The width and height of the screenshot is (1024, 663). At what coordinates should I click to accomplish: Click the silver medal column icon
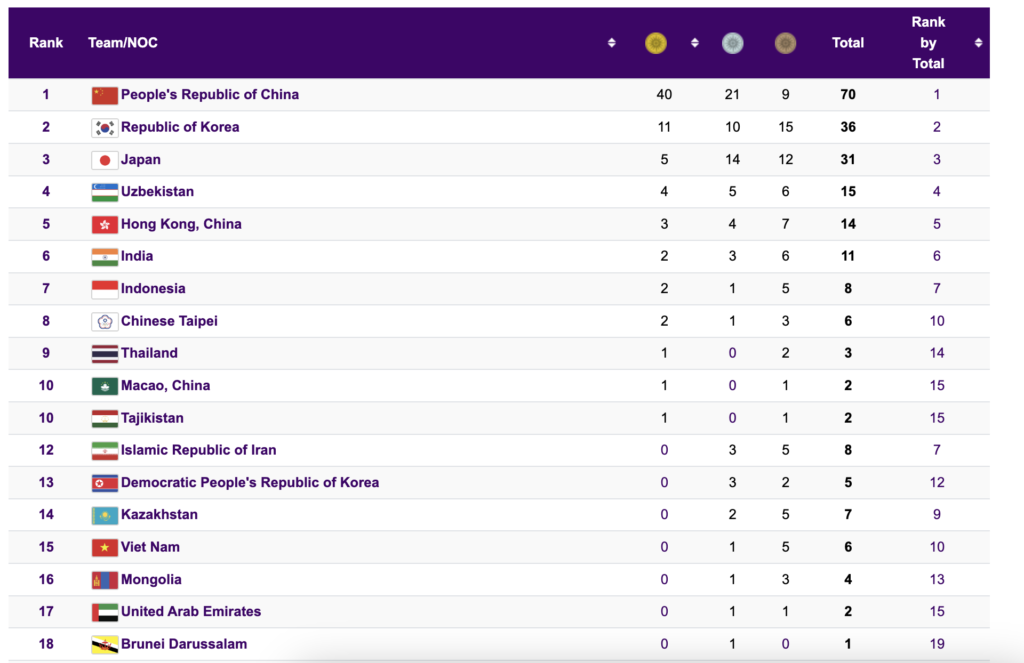tap(733, 43)
